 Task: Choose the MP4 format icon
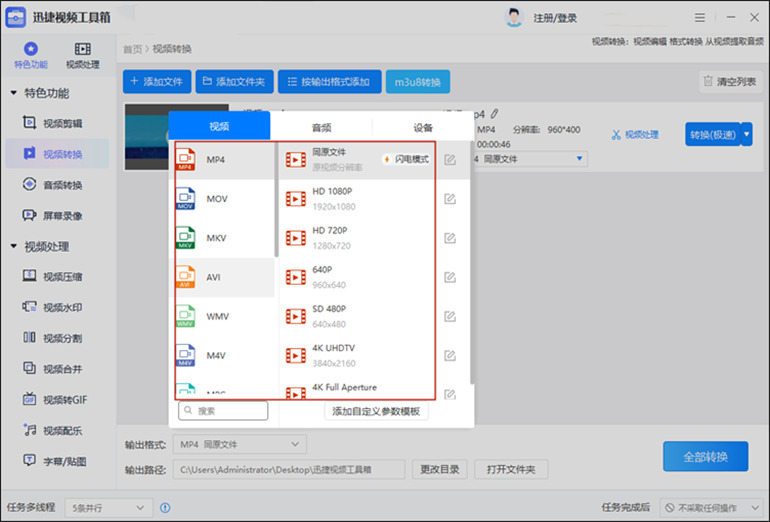[x=186, y=159]
